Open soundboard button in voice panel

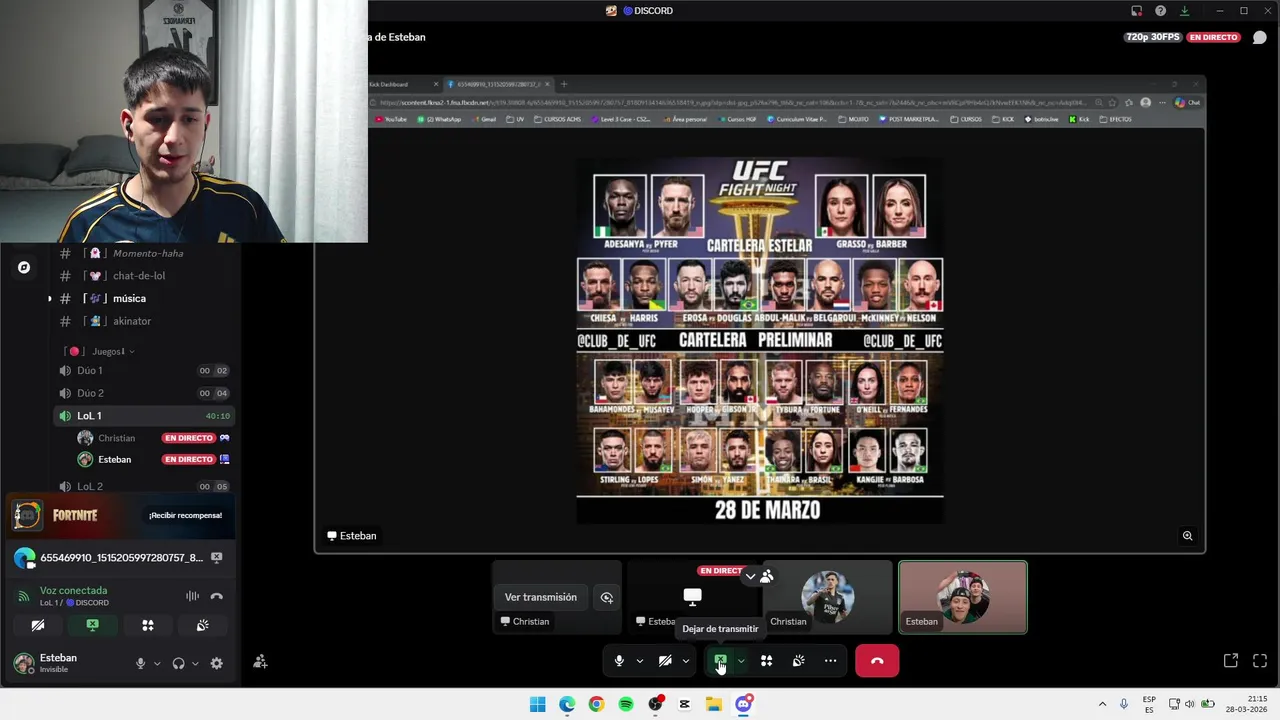pyautogui.click(x=202, y=626)
